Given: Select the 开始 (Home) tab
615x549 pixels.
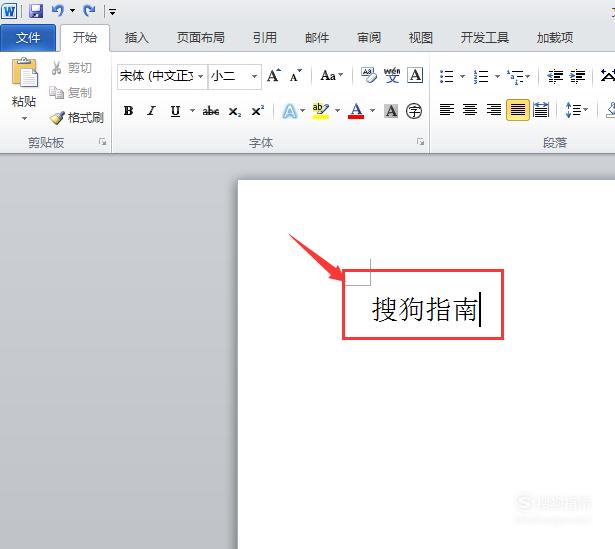Looking at the screenshot, I should click(85, 38).
